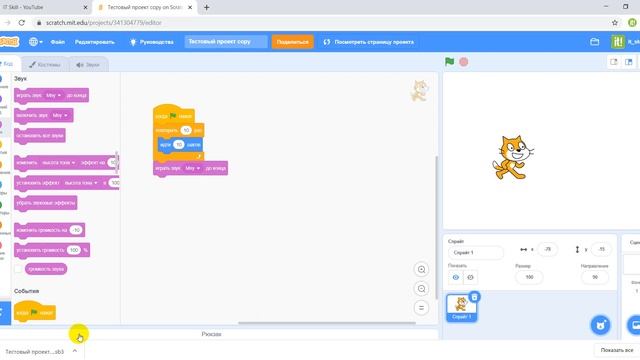This screenshot has height=360, width=640.
Task: Click the green flag to run project
Action: click(449, 62)
